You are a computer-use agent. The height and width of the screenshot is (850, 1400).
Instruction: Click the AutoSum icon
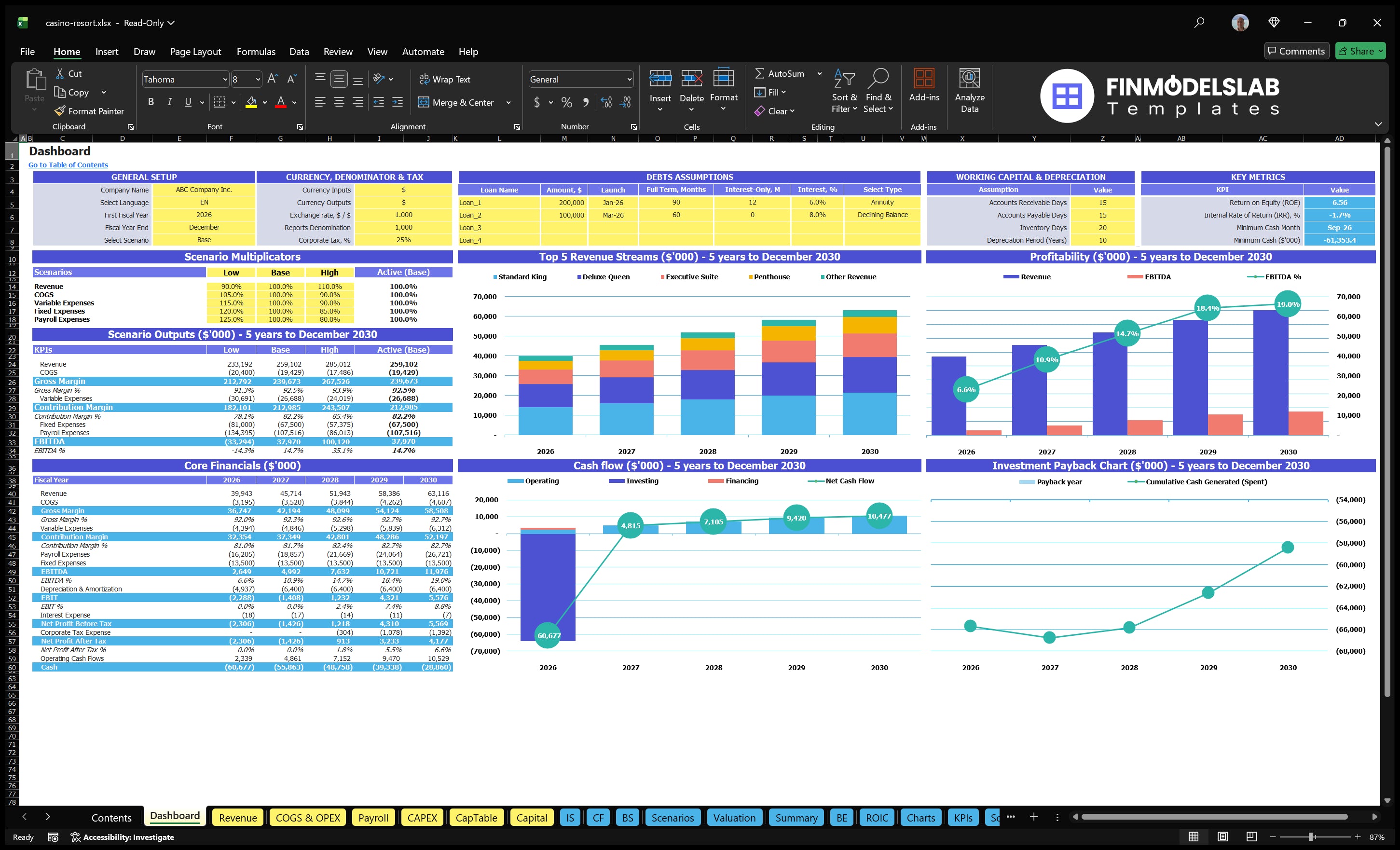pyautogui.click(x=761, y=73)
